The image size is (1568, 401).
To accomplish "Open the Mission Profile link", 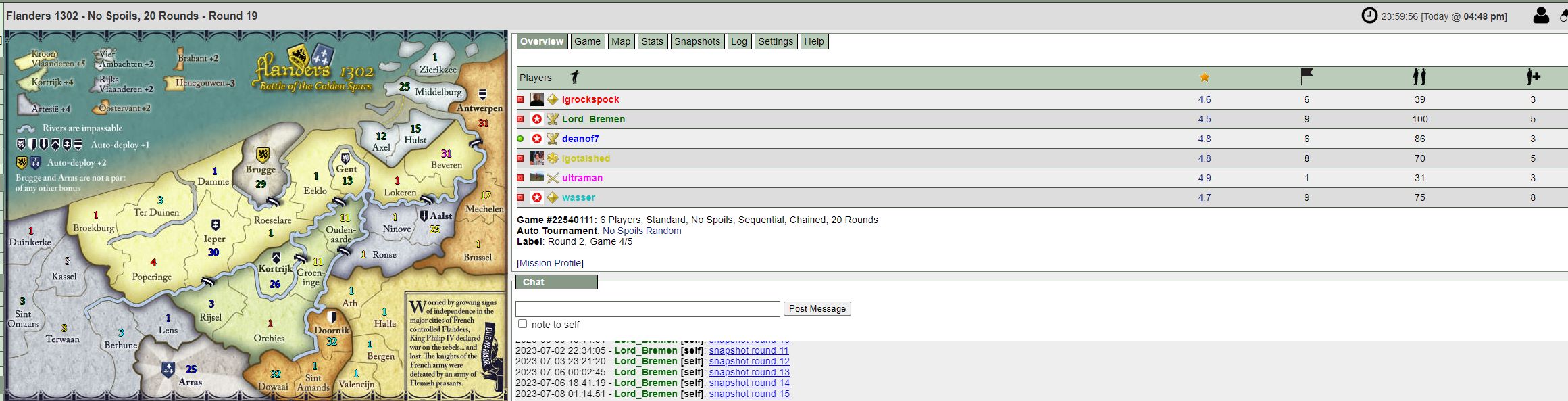I will (550, 263).
